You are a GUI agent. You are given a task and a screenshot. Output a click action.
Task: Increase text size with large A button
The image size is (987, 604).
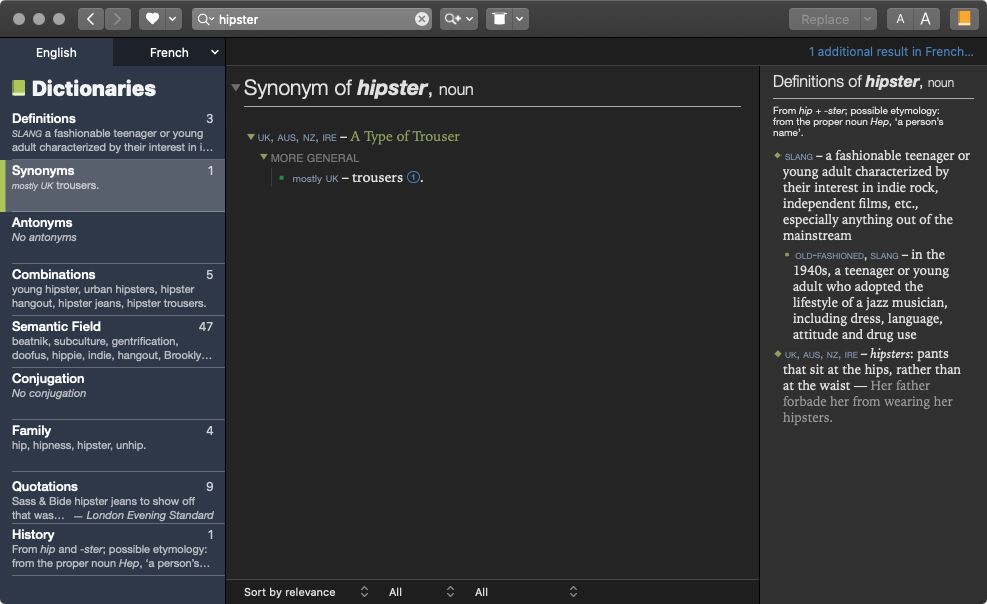925,19
